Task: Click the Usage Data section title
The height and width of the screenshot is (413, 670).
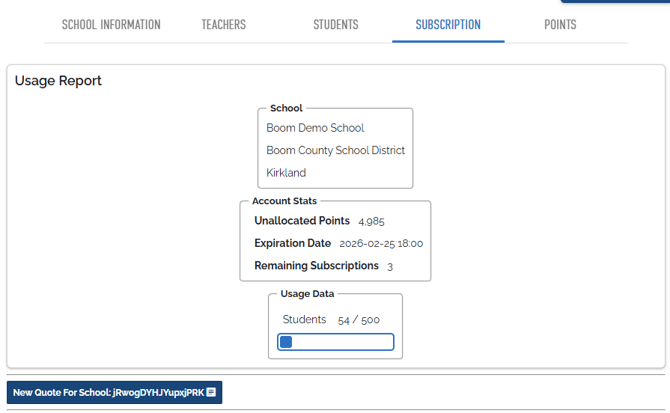Action: [307, 294]
